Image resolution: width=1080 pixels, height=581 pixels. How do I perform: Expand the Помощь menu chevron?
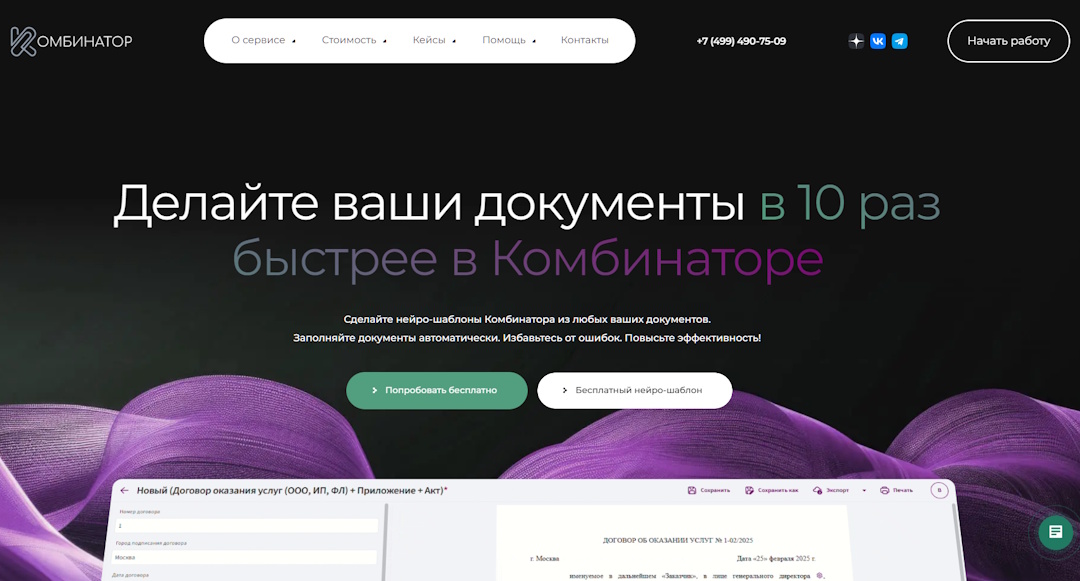pos(535,41)
